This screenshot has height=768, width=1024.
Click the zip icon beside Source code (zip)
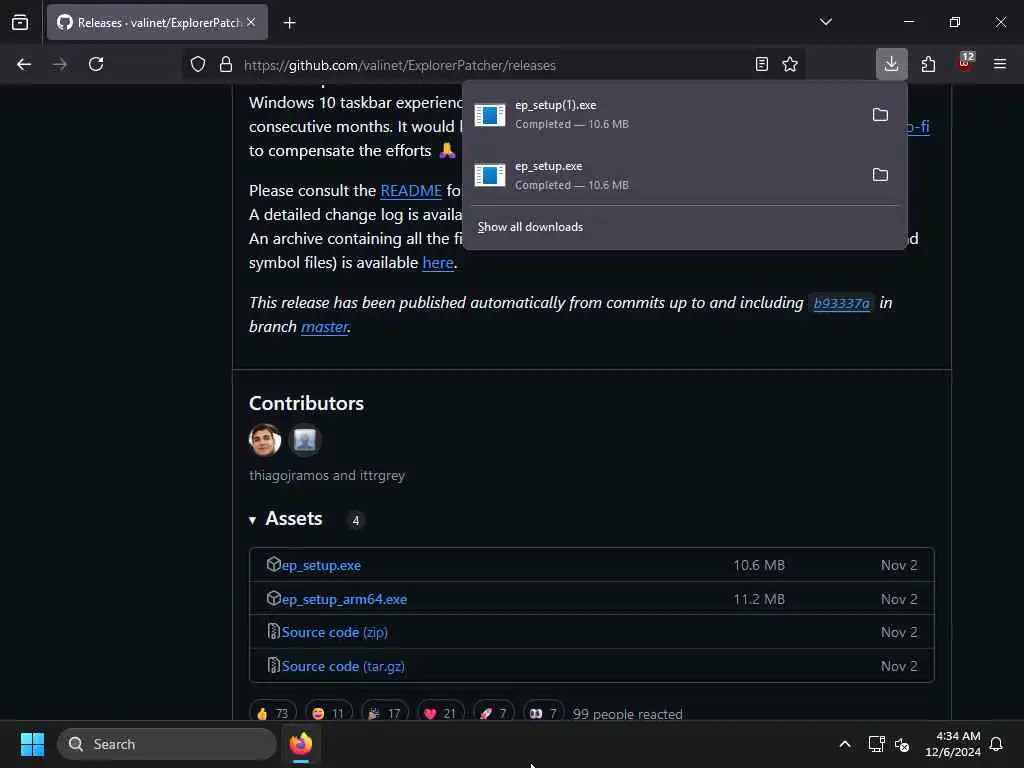(274, 631)
